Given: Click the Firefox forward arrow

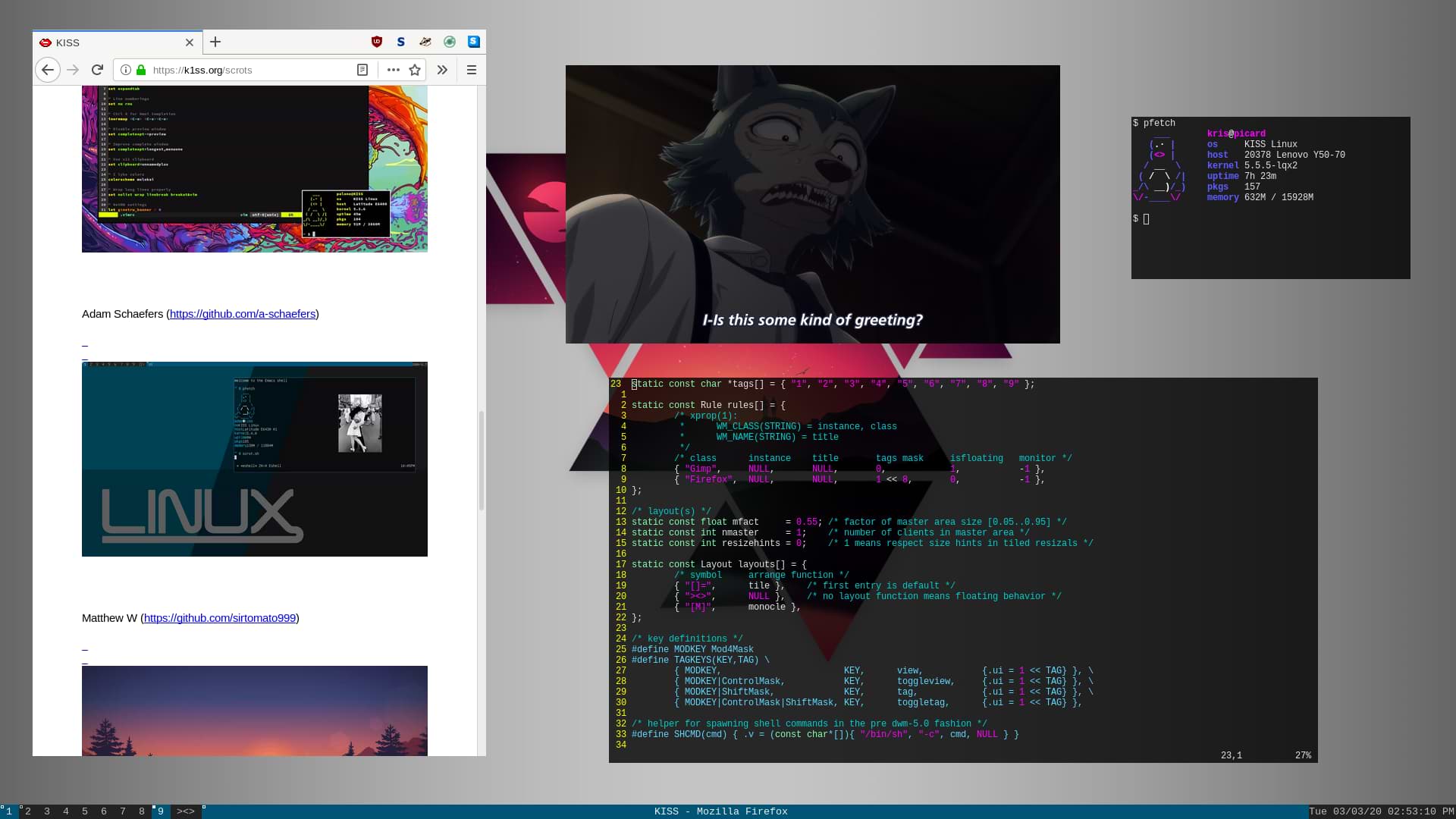Looking at the screenshot, I should pos(73,70).
